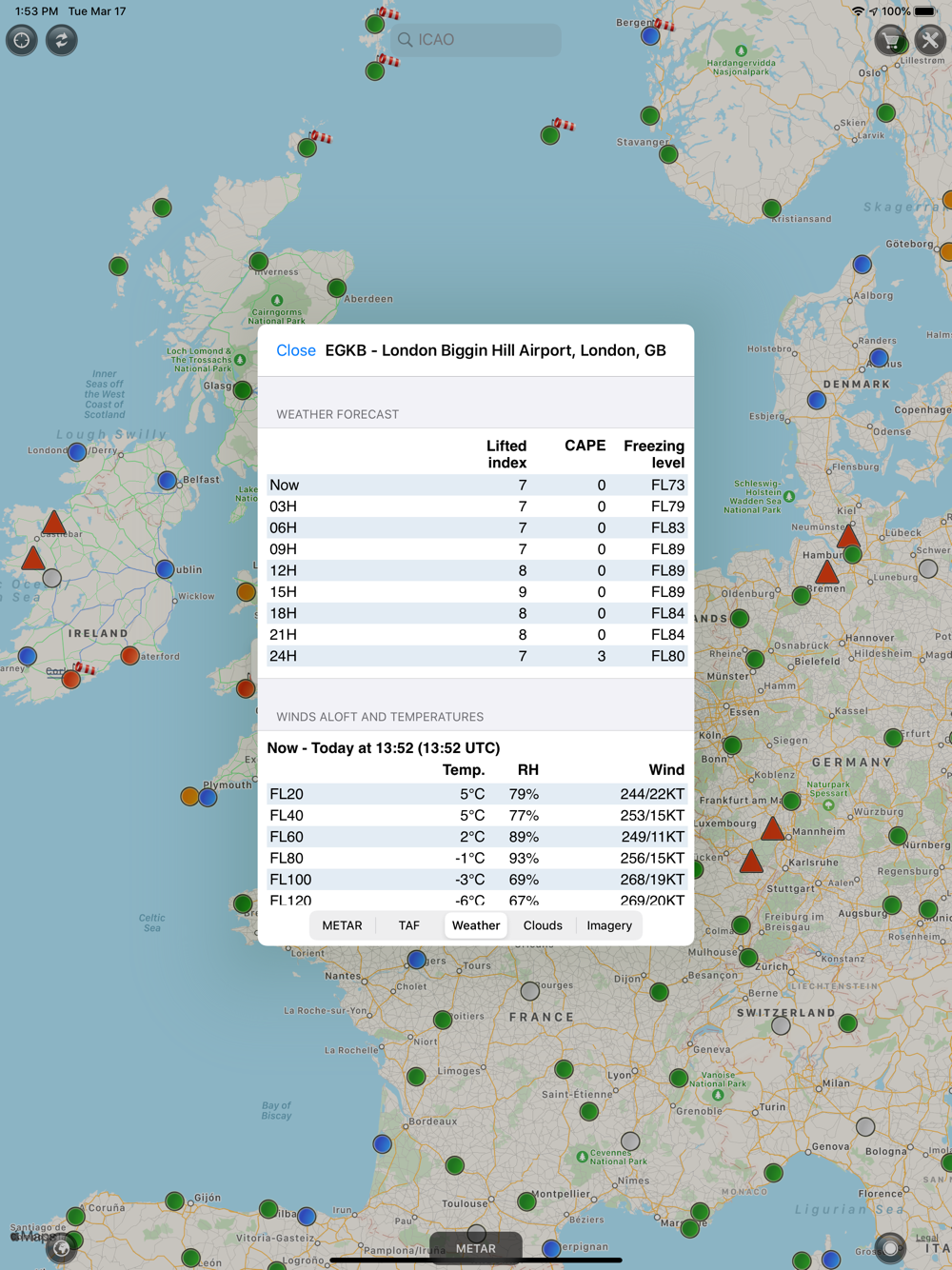Focus the ICAO search field

click(476, 40)
